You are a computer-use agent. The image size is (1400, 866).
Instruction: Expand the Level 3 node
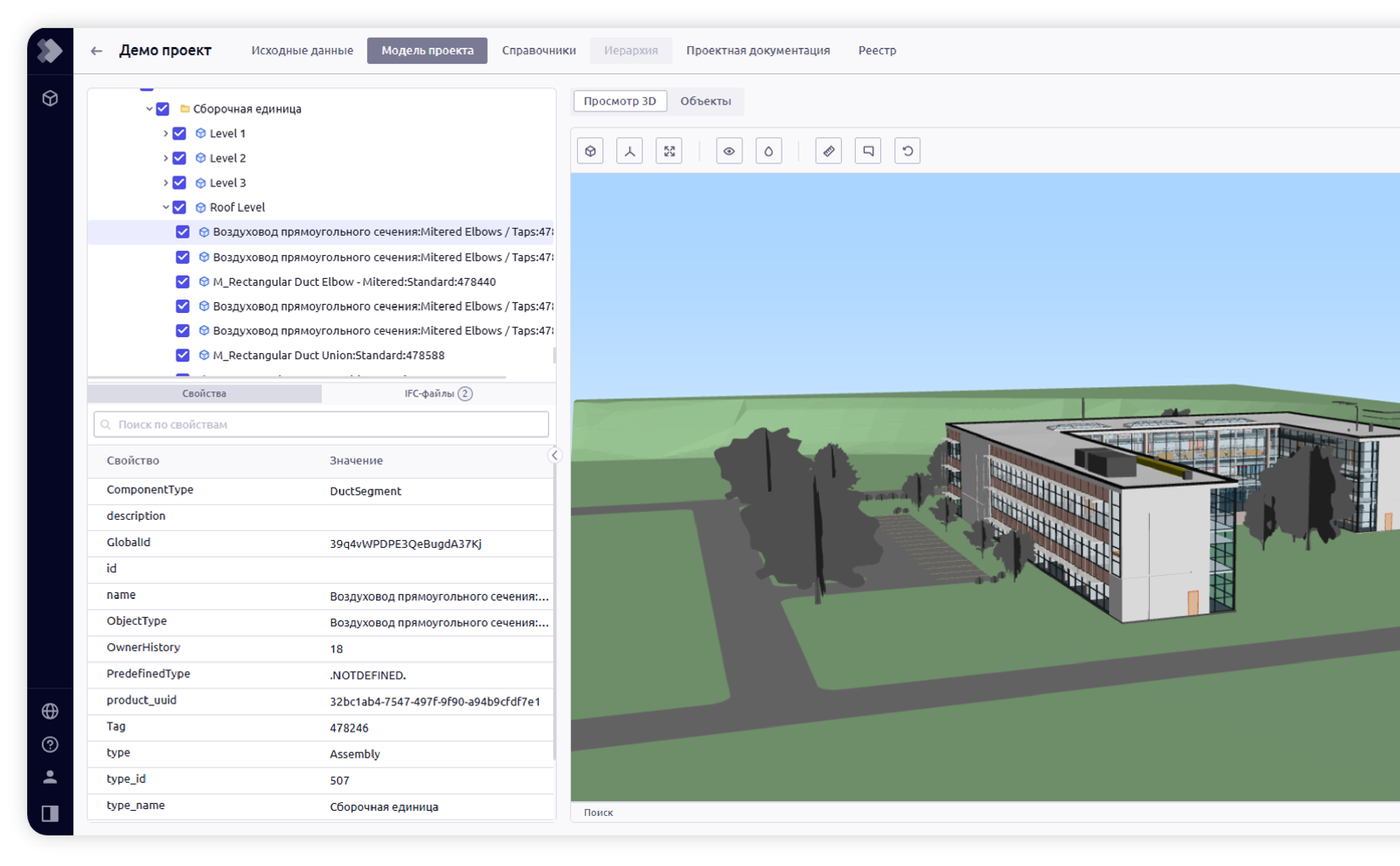pos(166,183)
